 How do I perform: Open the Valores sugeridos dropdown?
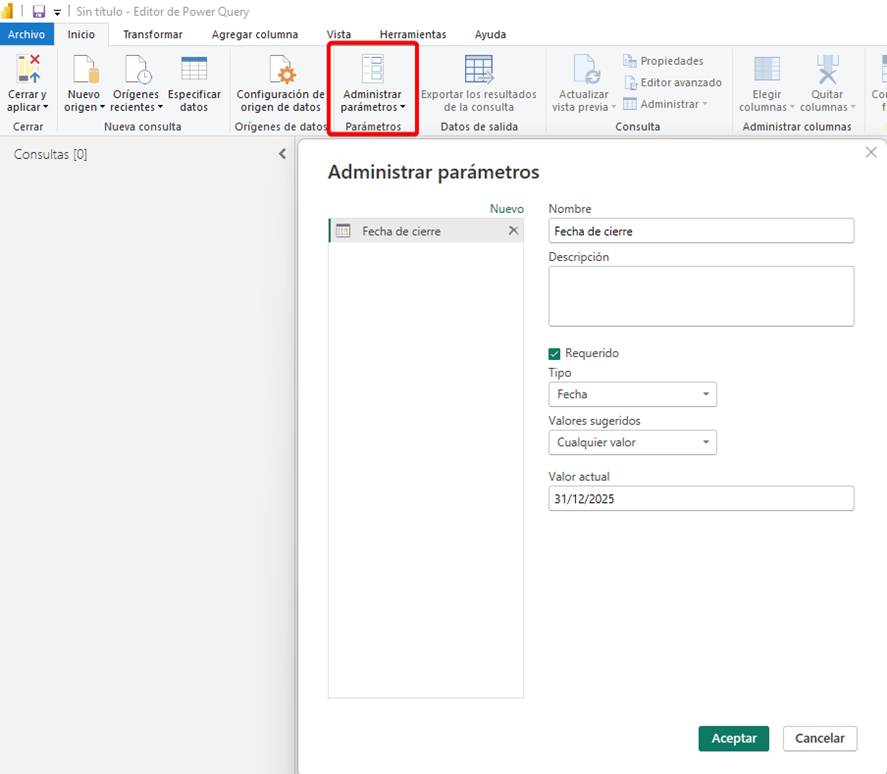(x=632, y=442)
